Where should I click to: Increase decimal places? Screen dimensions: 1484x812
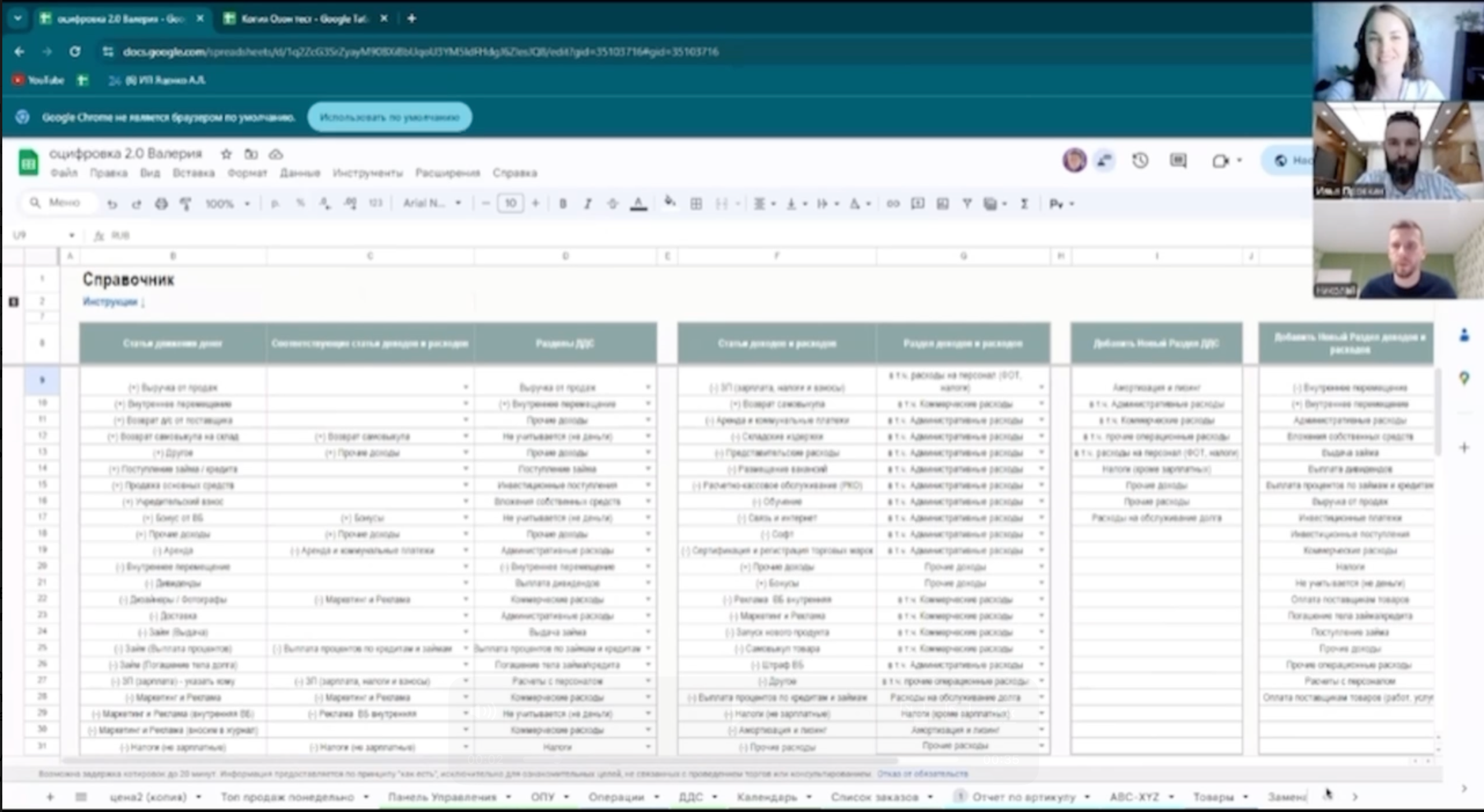350,204
